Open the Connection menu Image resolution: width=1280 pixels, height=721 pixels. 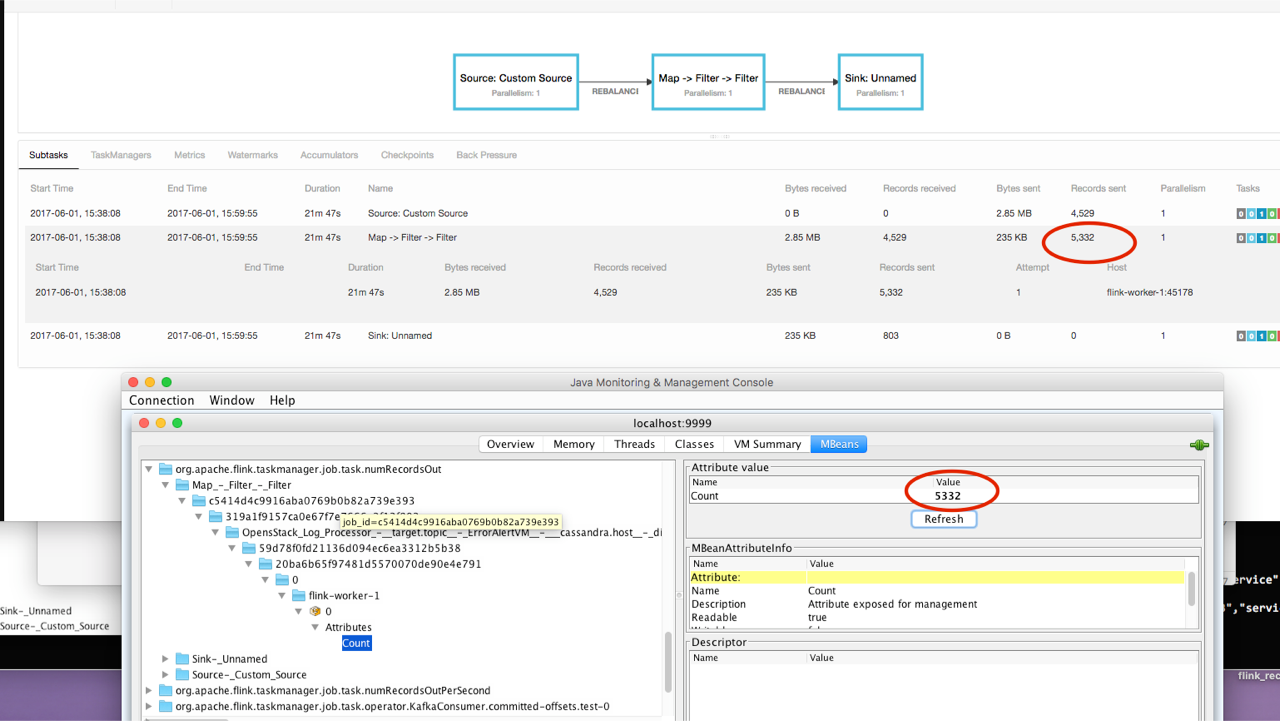click(161, 400)
